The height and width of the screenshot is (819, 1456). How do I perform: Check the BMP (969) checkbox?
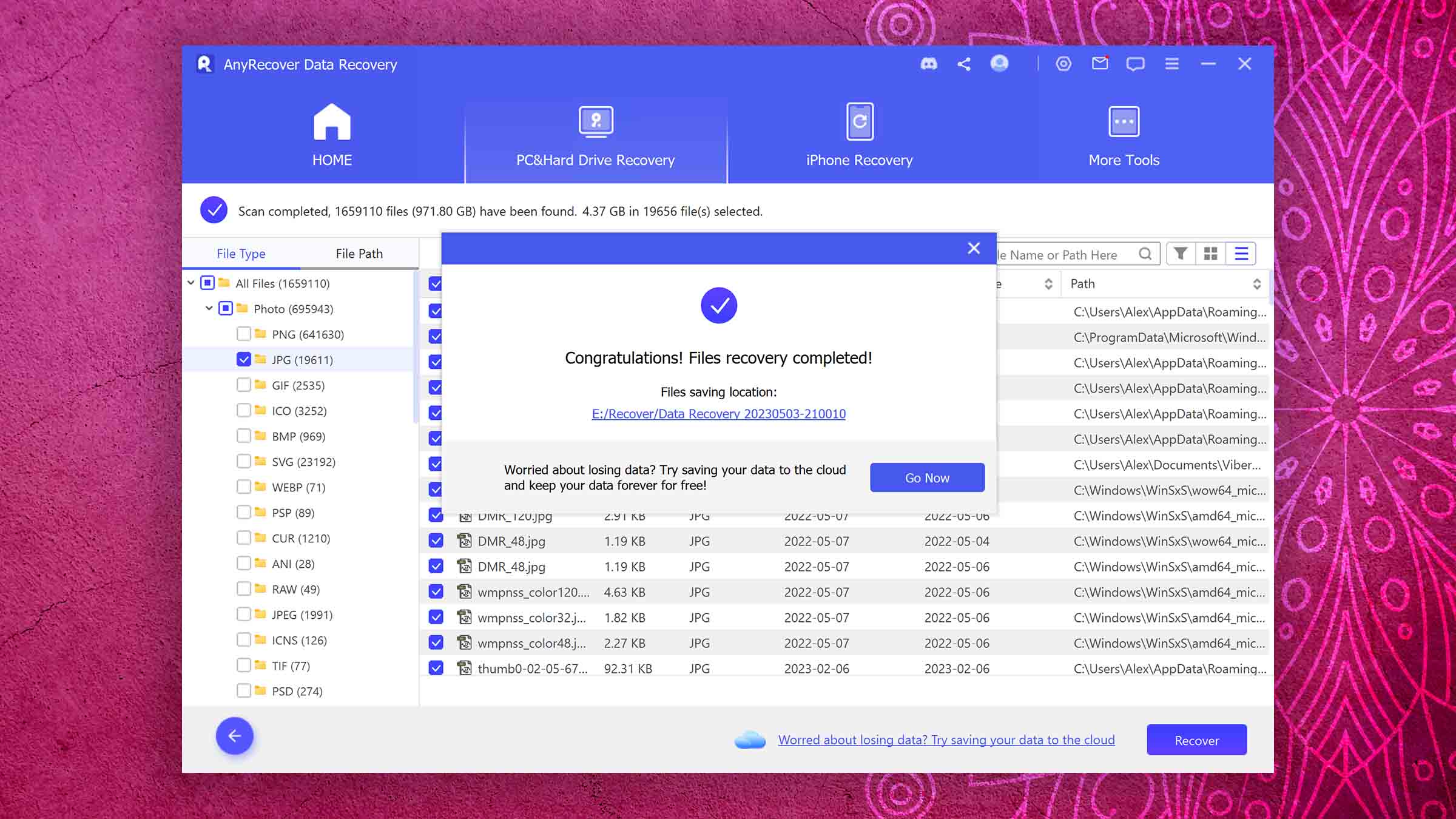244,436
